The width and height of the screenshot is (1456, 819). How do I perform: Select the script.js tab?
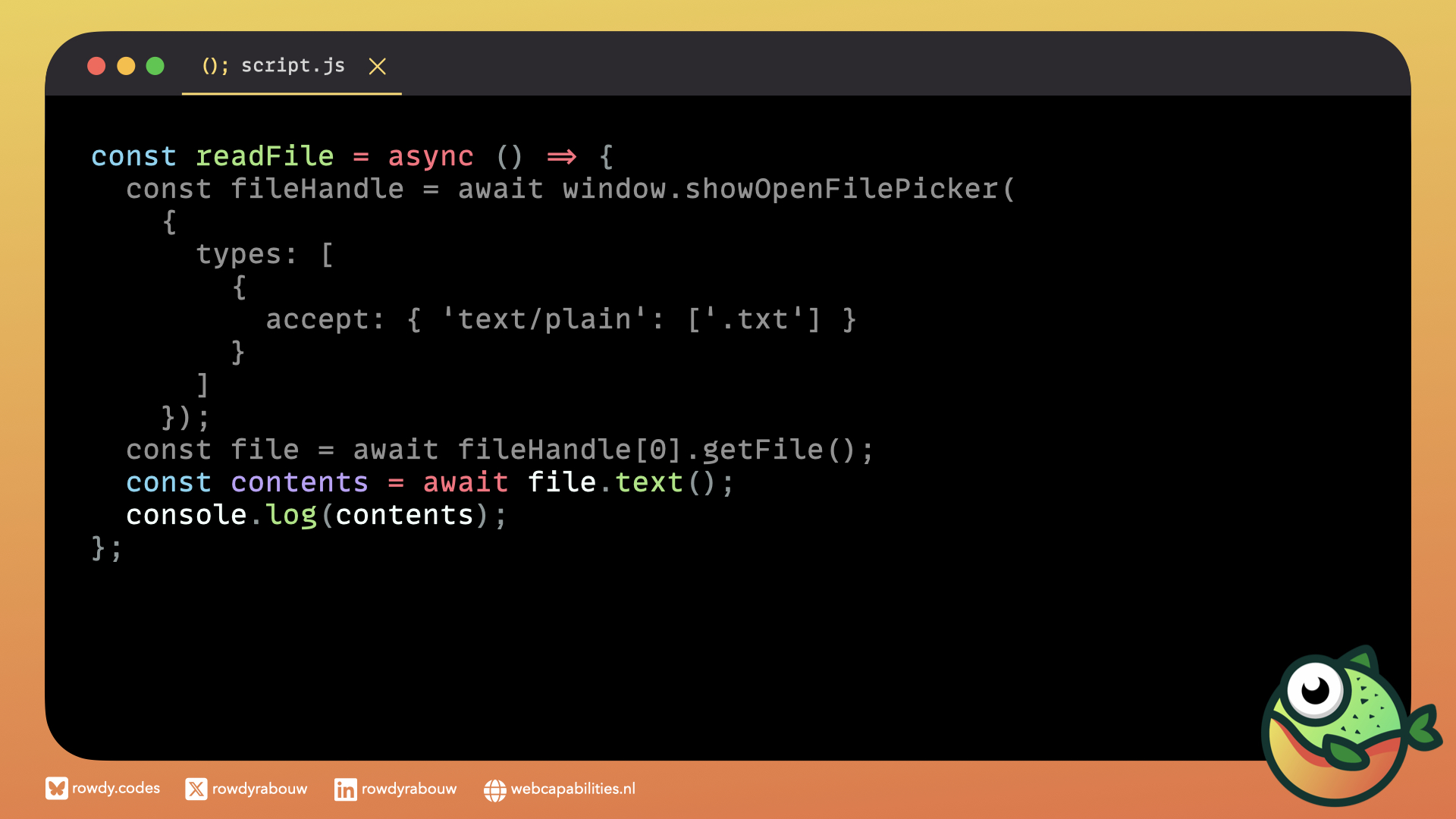[293, 66]
